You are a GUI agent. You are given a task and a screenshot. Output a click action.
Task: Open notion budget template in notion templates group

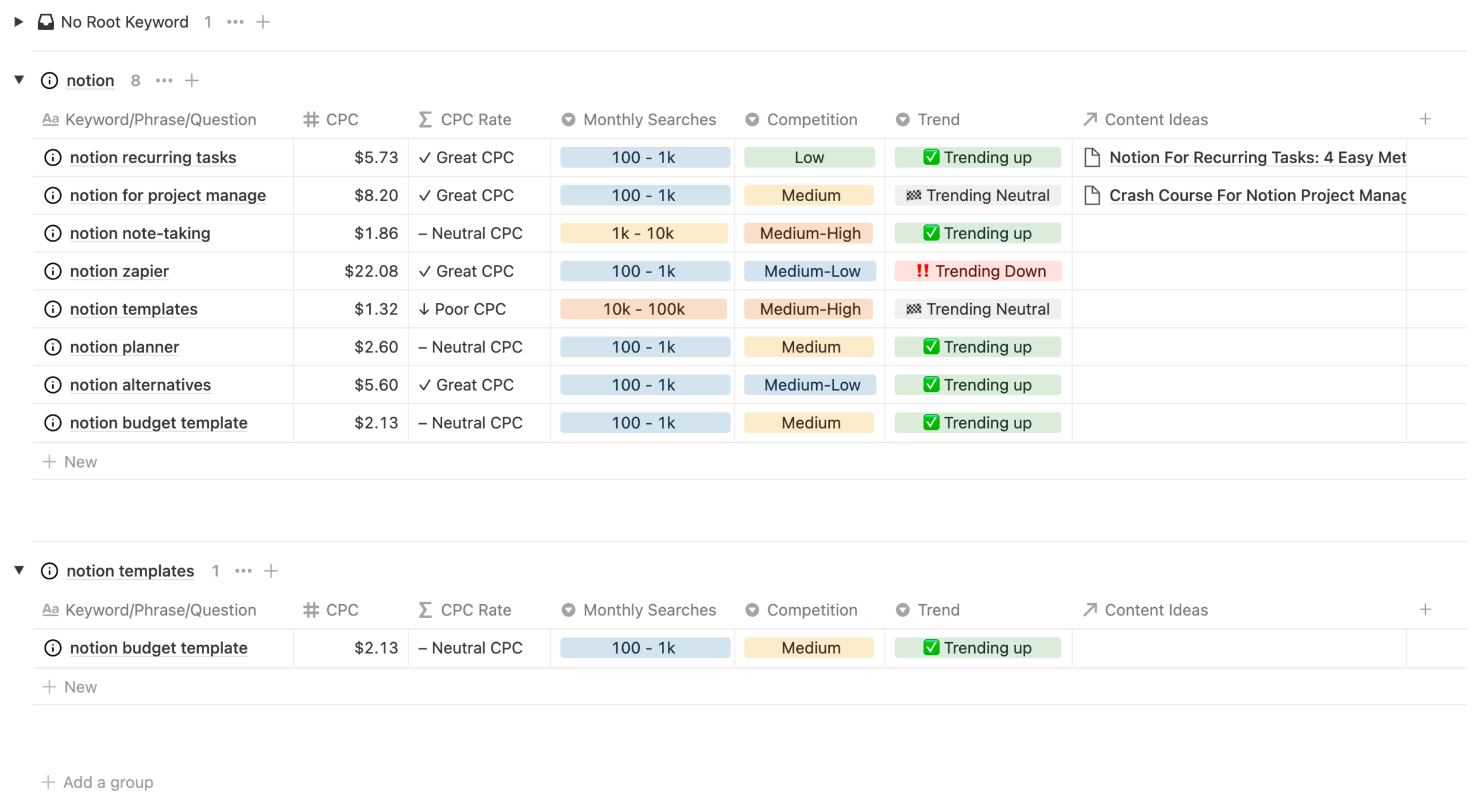point(158,648)
